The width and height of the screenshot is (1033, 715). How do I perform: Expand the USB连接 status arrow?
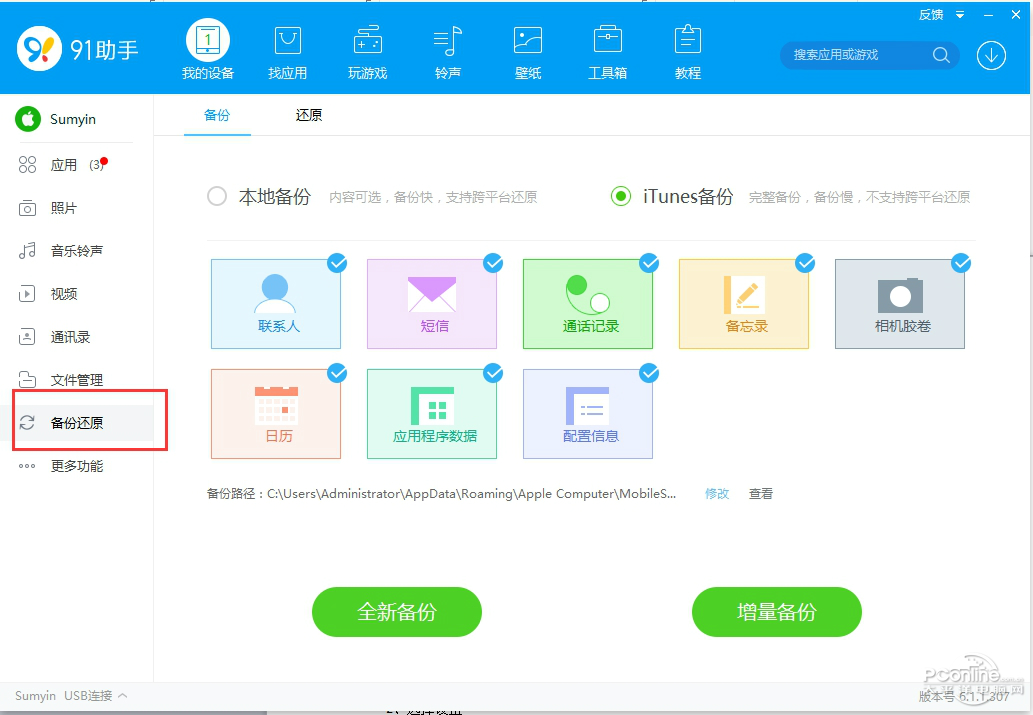(123, 695)
